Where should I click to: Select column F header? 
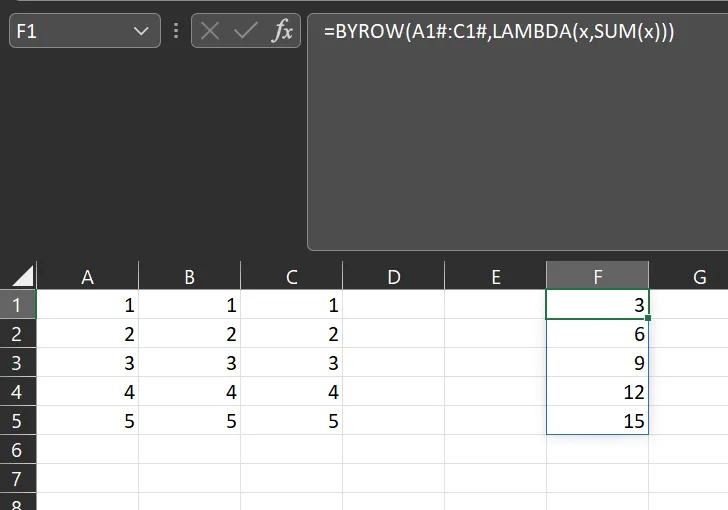tap(598, 276)
